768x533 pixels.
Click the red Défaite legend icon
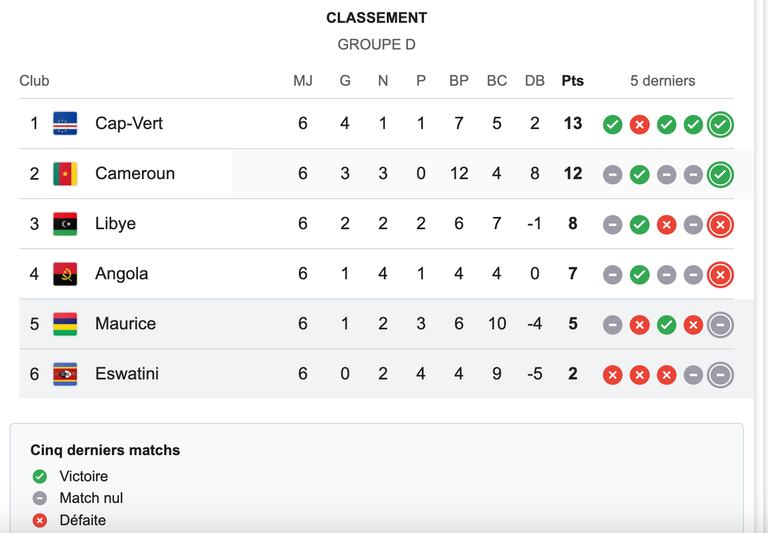(x=40, y=520)
